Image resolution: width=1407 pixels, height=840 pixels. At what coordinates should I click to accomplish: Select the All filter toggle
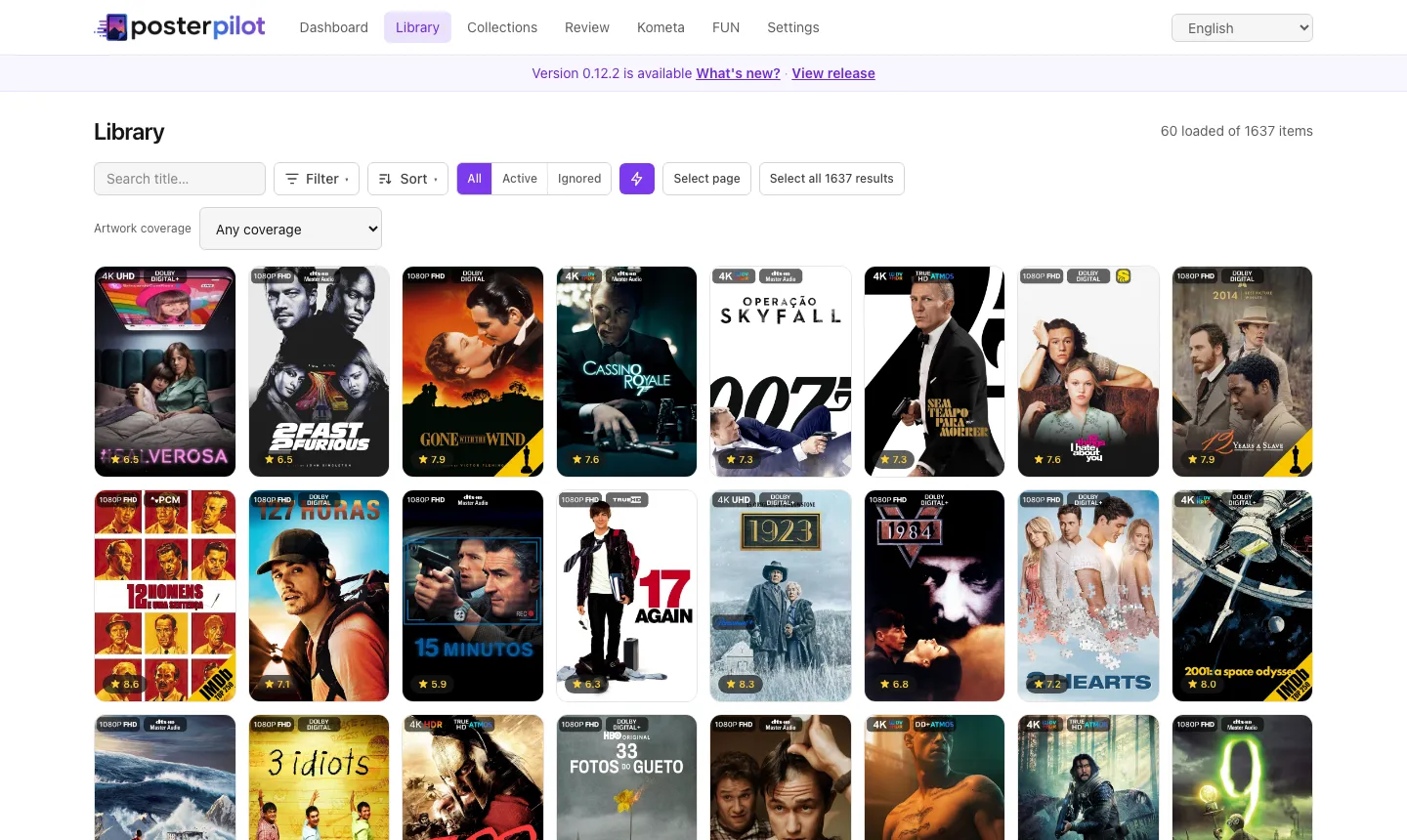pyautogui.click(x=474, y=179)
